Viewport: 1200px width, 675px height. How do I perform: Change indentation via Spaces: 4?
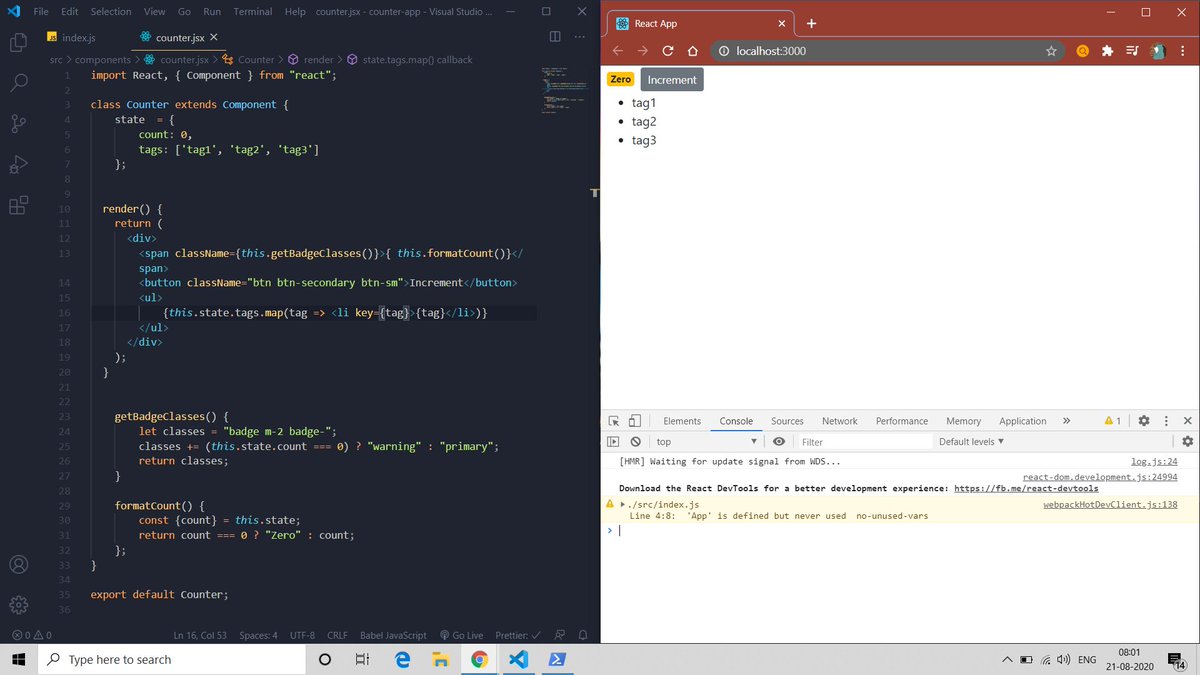[258, 635]
